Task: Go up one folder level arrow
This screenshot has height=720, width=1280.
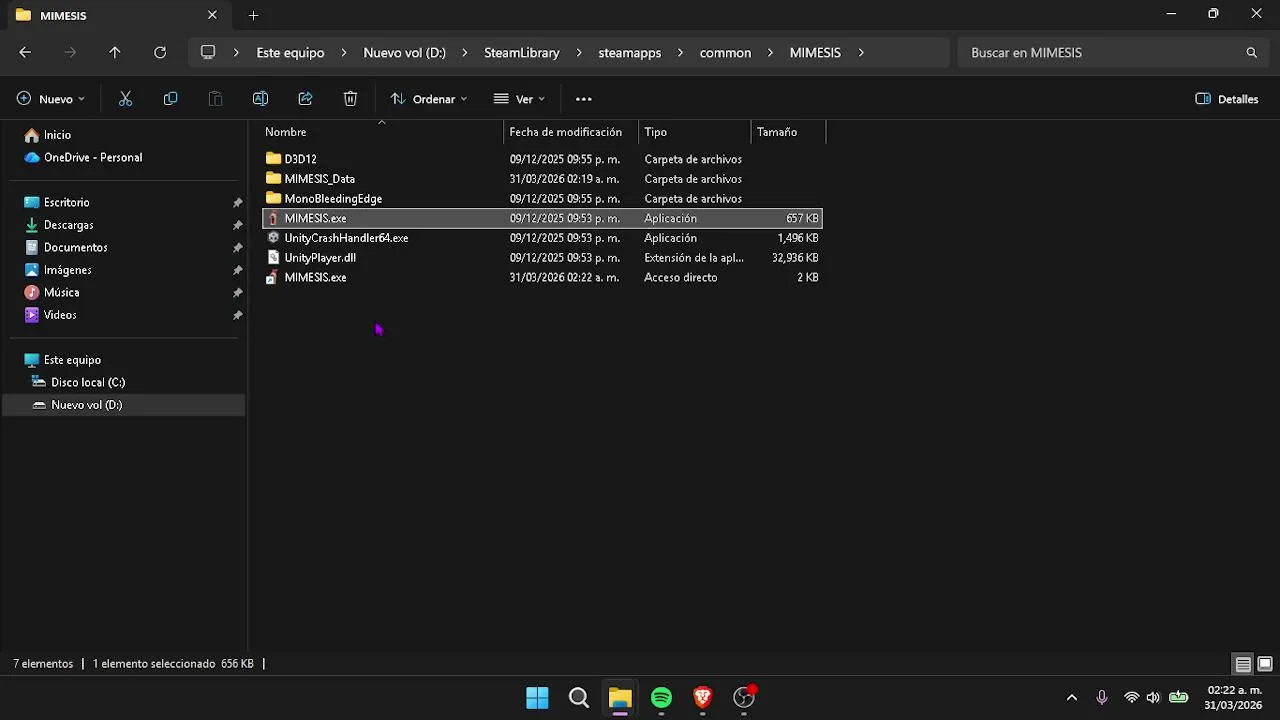Action: coord(115,53)
